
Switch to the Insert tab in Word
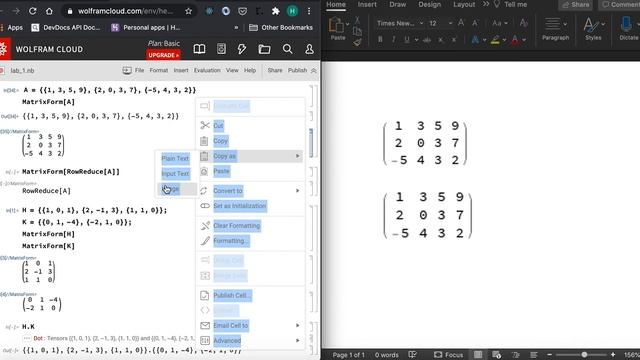367,4
